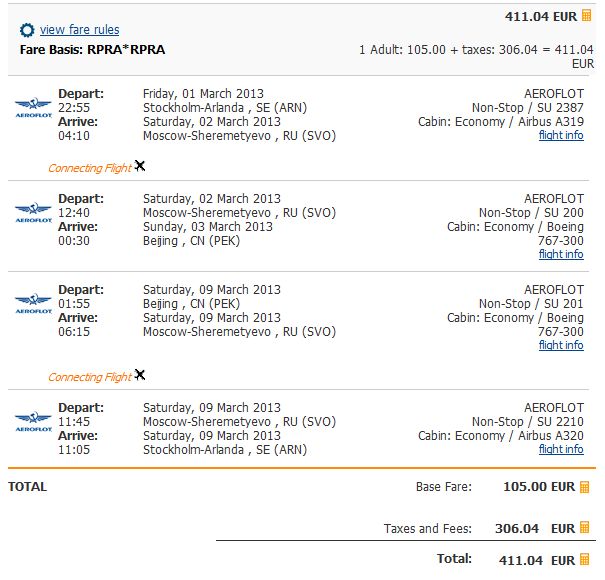
Task: Click the gear icon beside view fare rules
Action: [27, 31]
